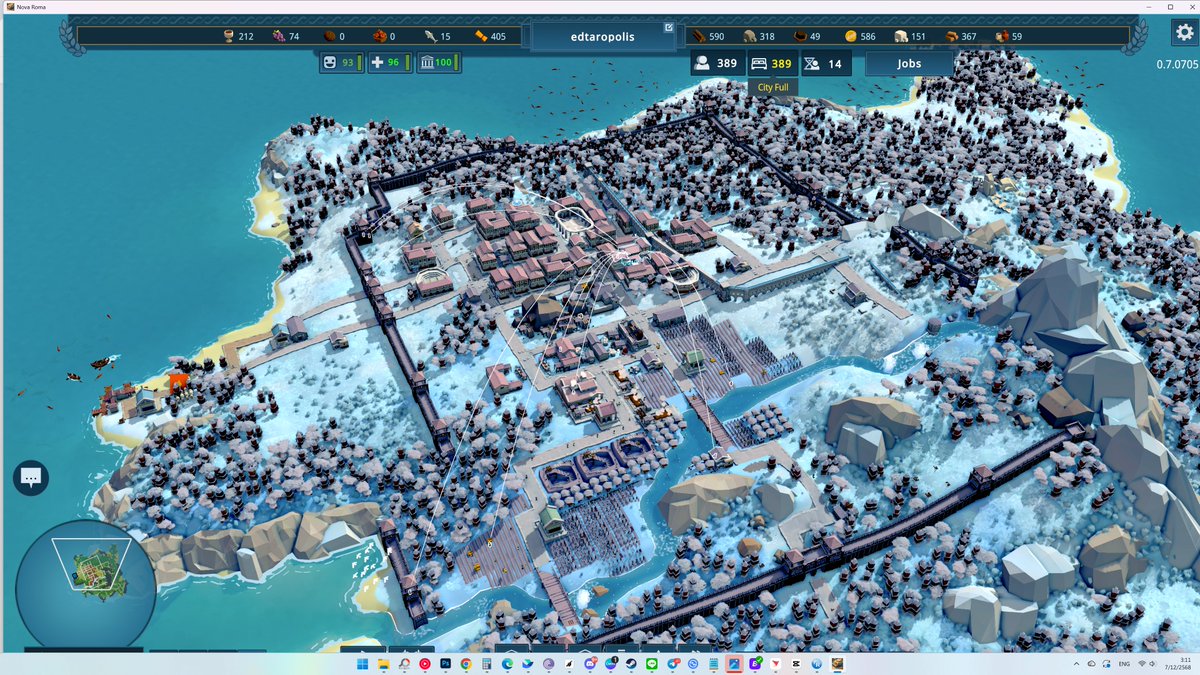Click the hourglass timer icon
Viewport: 1200px width, 675px height.
pyautogui.click(x=810, y=62)
